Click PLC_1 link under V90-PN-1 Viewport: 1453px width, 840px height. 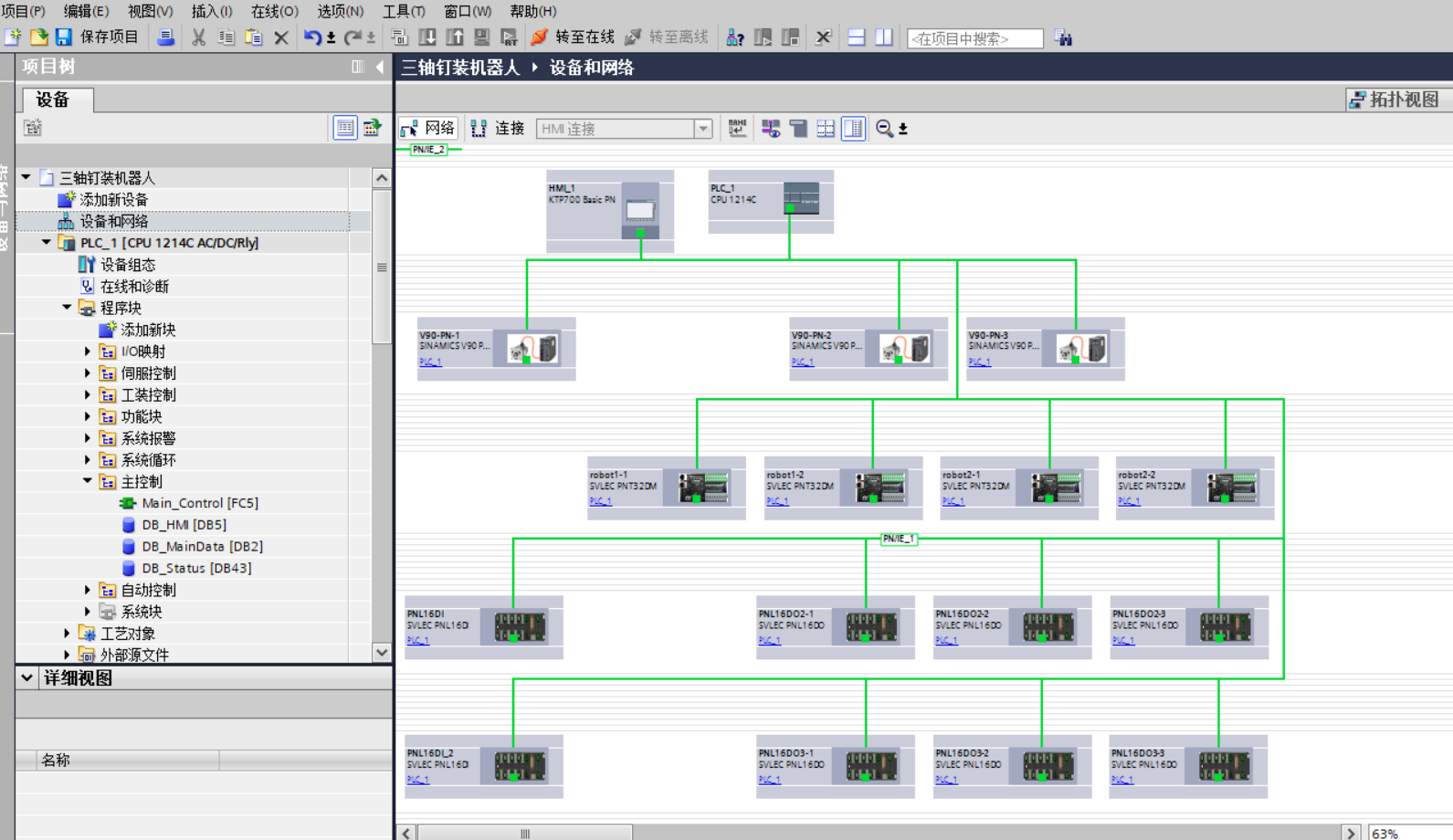click(x=430, y=362)
